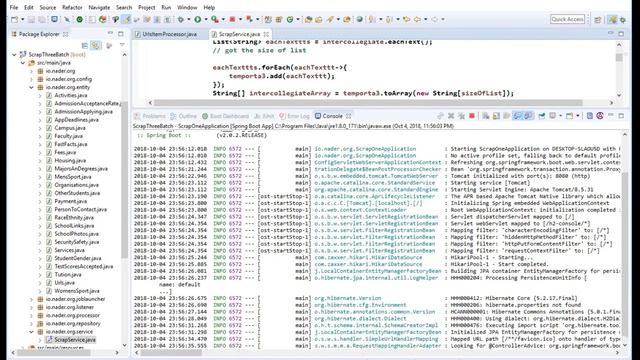The image size is (640, 360).
Task: Click the New Java Class green C icon
Action: point(290,19)
